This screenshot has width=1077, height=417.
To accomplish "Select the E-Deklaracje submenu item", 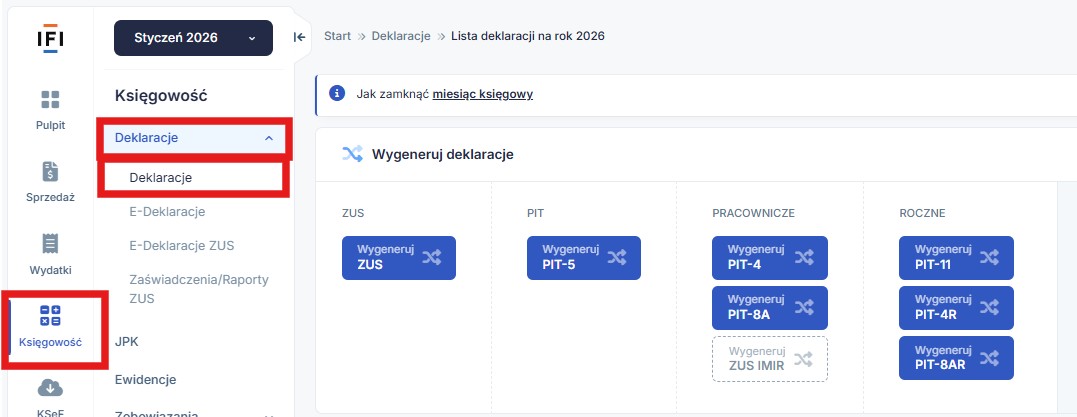I will pyautogui.click(x=167, y=212).
